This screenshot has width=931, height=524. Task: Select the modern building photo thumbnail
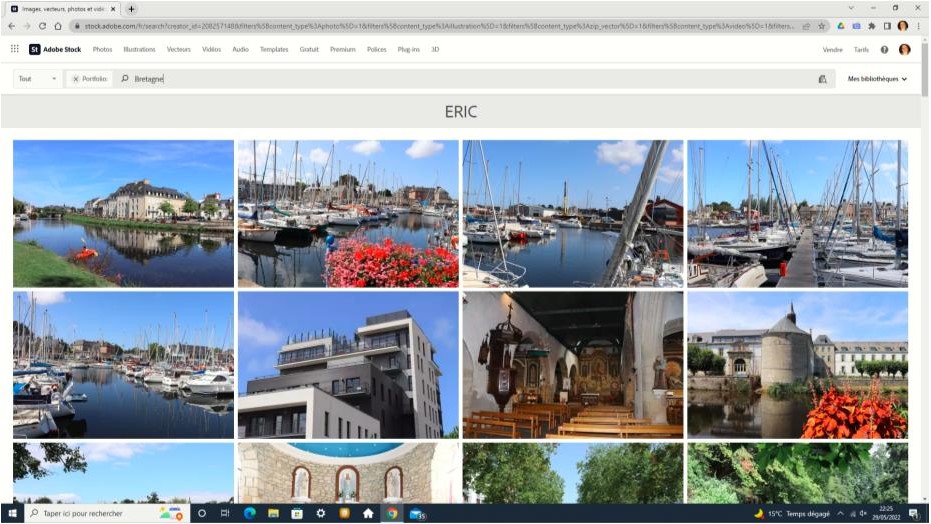(347, 365)
